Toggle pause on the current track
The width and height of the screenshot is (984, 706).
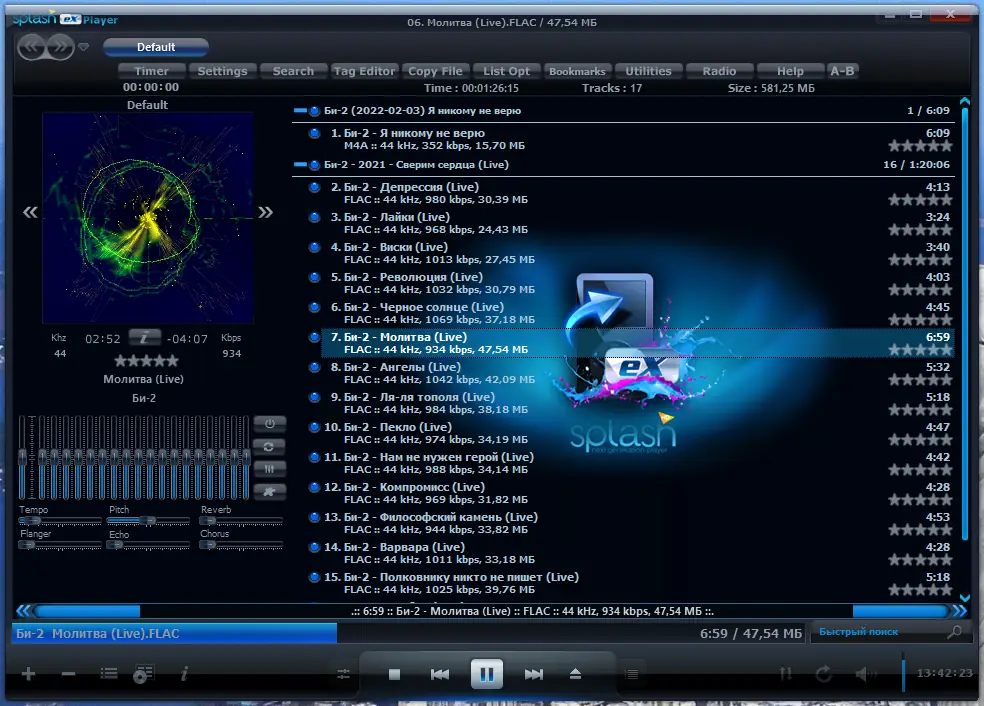pos(487,674)
